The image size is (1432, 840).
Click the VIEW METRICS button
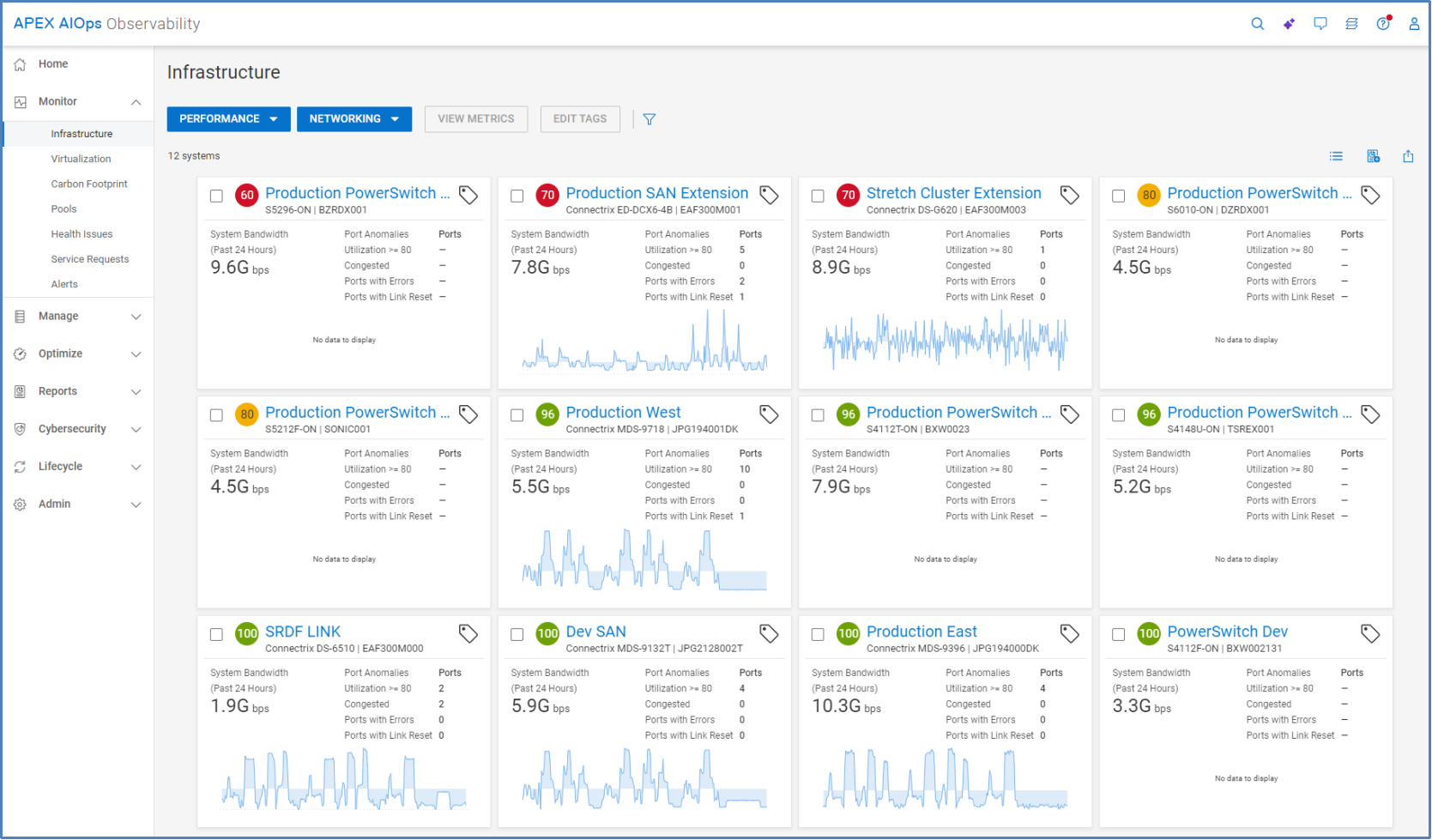(x=476, y=119)
